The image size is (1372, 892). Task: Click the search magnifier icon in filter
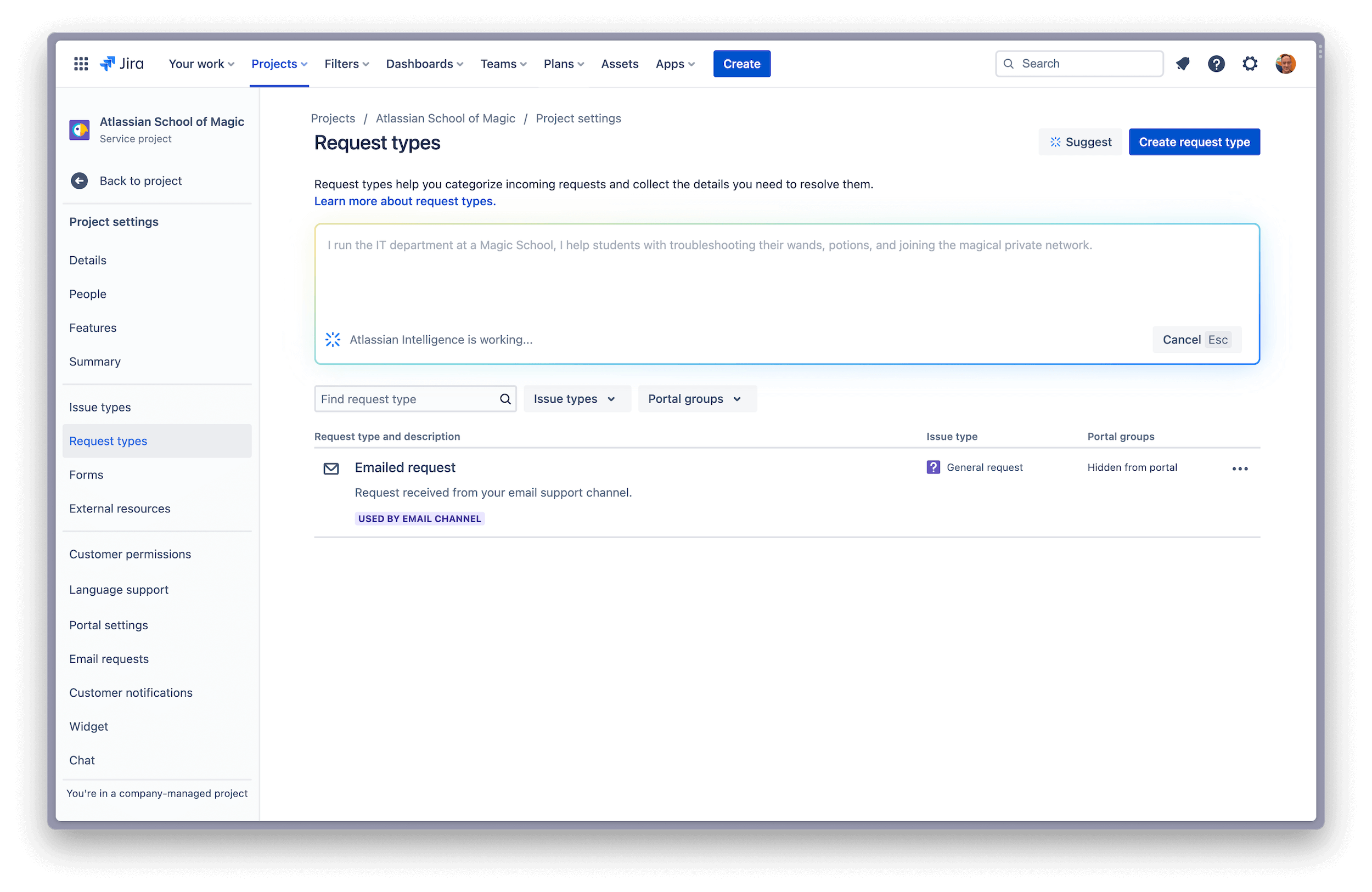coord(505,398)
